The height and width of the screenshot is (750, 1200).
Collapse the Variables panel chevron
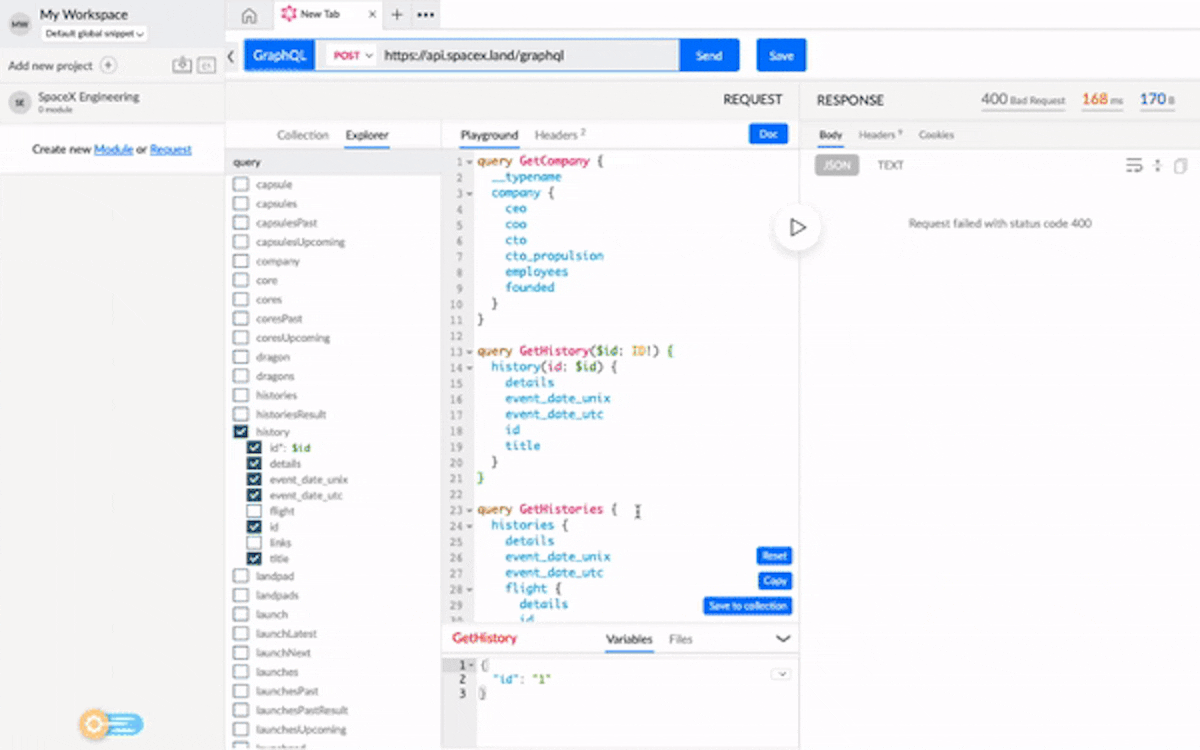pyautogui.click(x=783, y=639)
